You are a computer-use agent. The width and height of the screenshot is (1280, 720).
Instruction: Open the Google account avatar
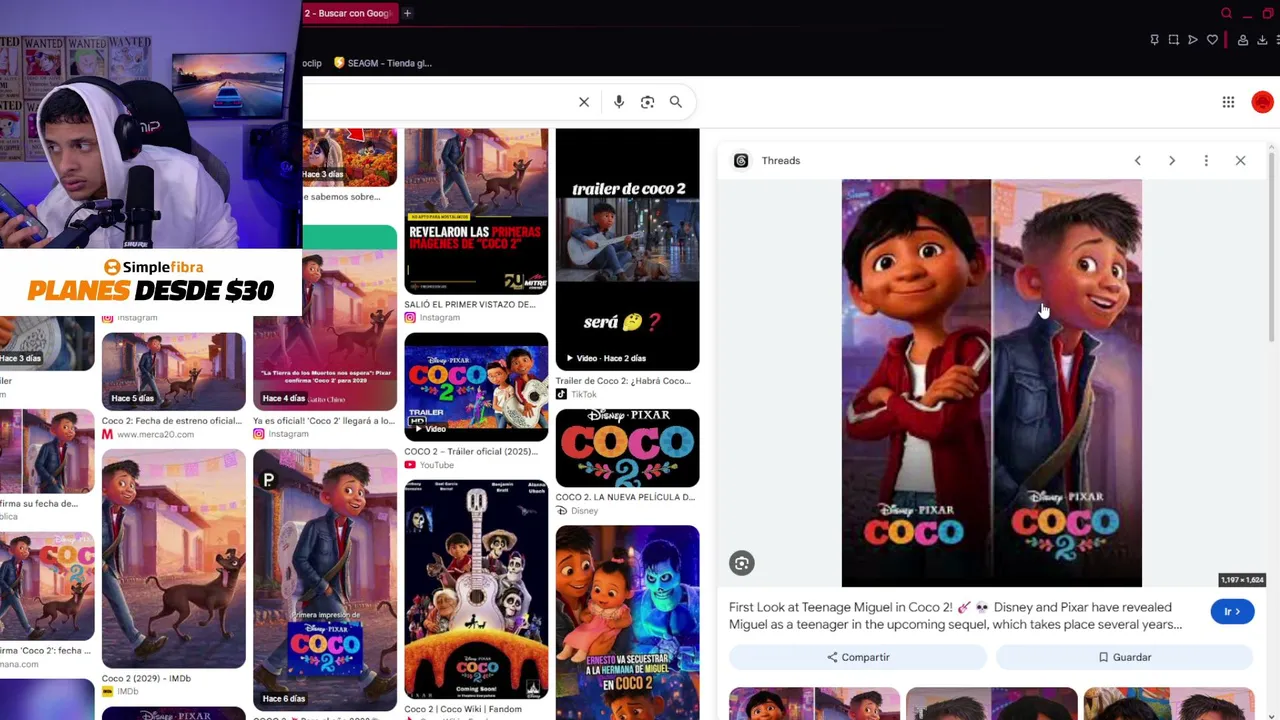tap(1263, 102)
